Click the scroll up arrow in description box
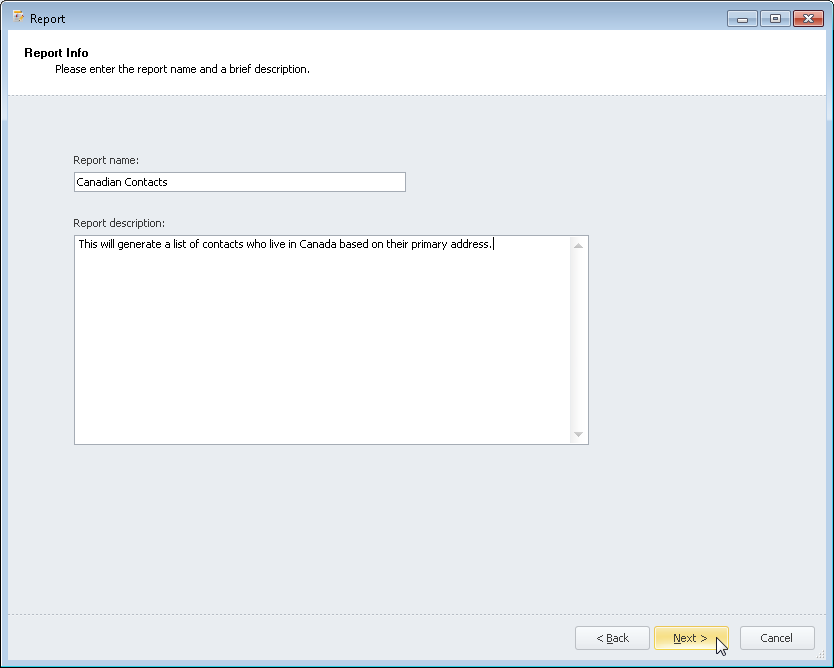This screenshot has width=834, height=668. pyautogui.click(x=579, y=245)
